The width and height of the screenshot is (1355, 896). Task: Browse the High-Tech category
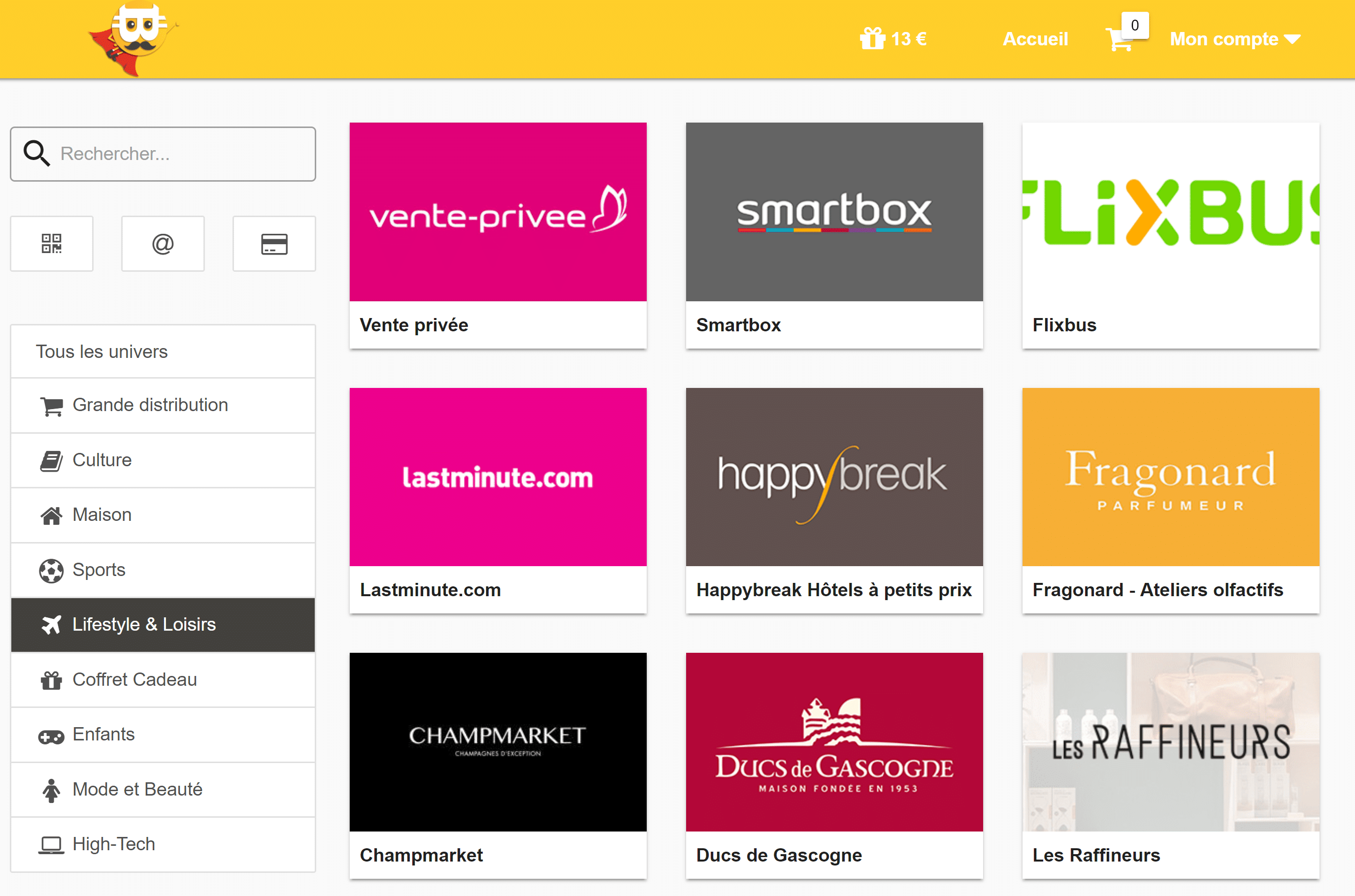163,844
